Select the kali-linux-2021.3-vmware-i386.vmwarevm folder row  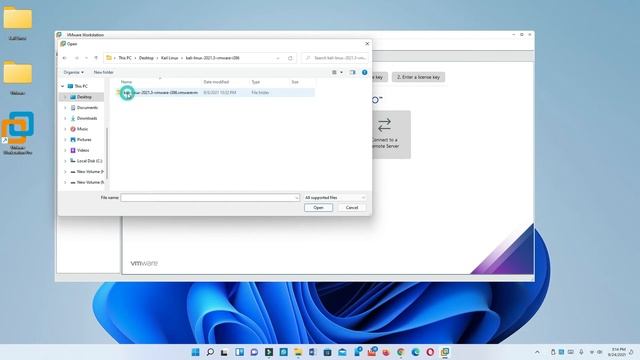pos(216,93)
